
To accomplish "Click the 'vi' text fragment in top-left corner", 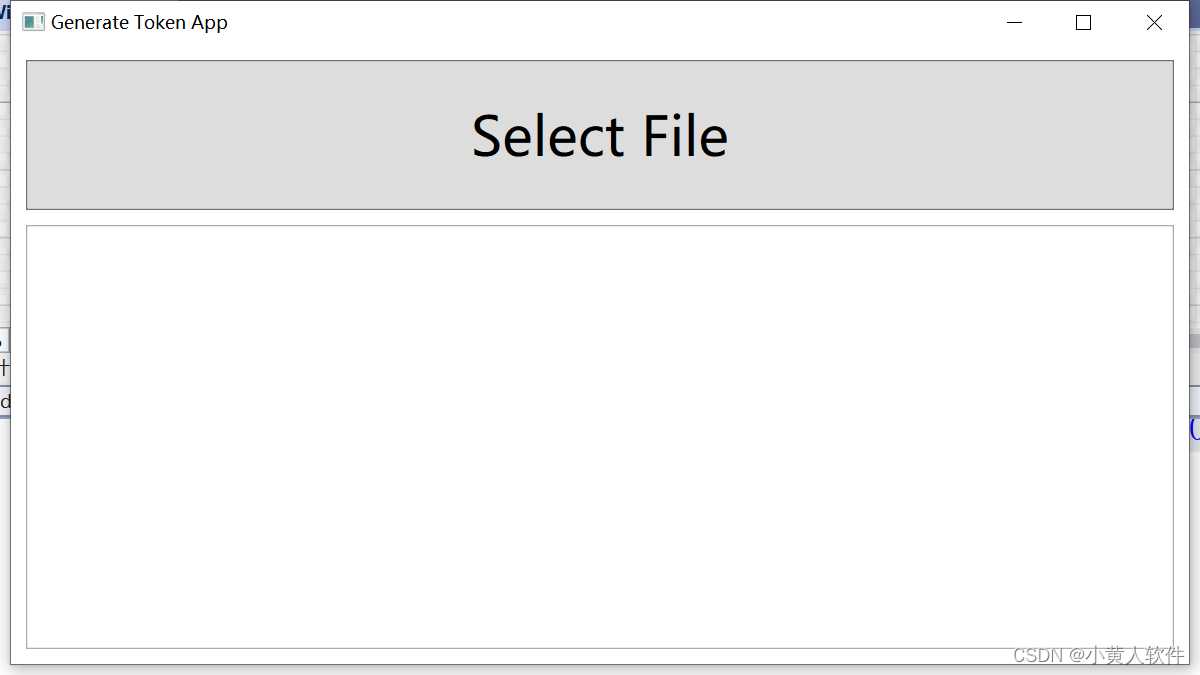I will (x=5, y=13).
